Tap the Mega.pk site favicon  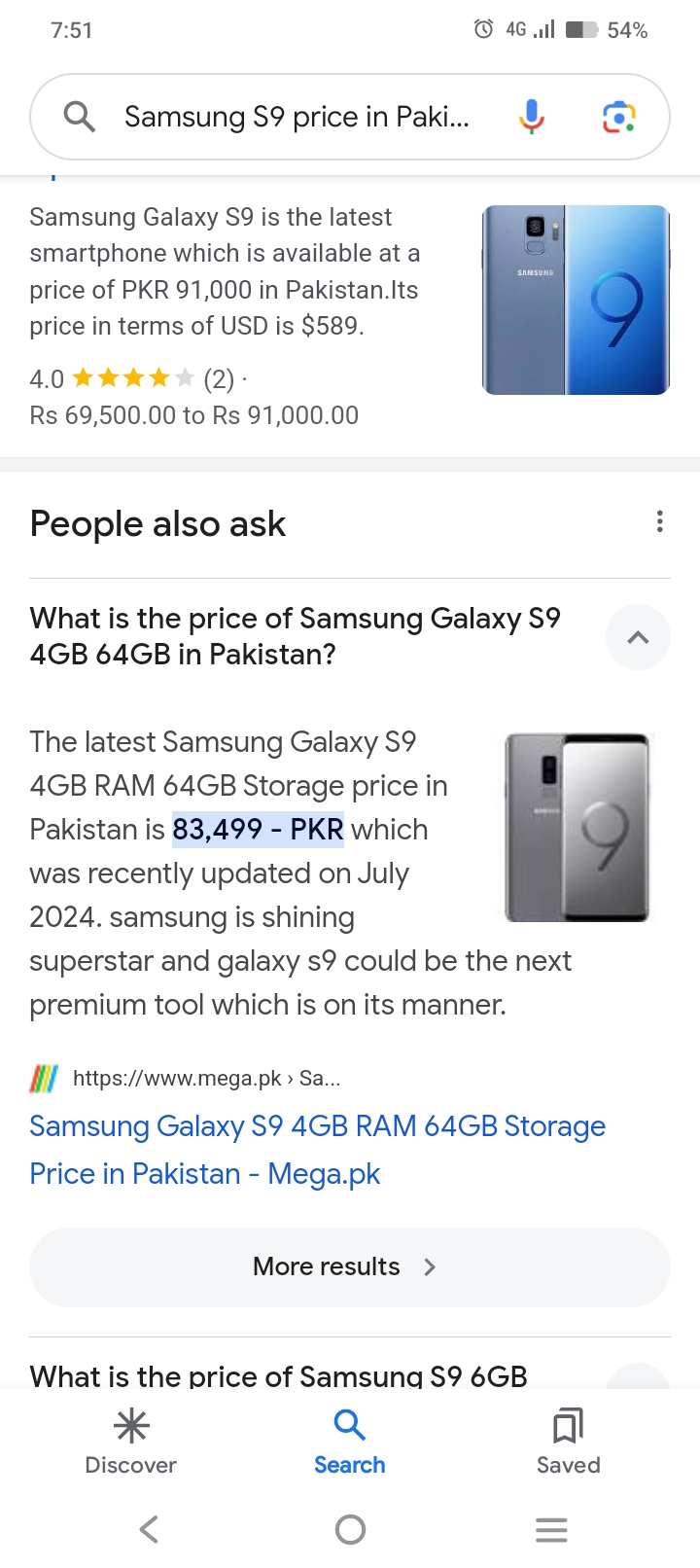point(44,1078)
